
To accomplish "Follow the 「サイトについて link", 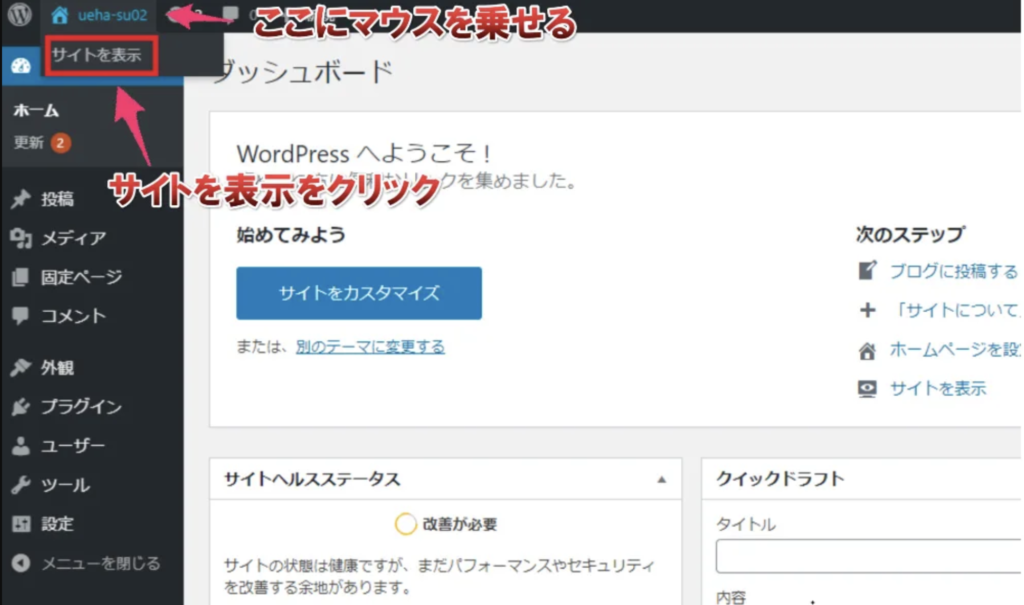I will [955, 310].
